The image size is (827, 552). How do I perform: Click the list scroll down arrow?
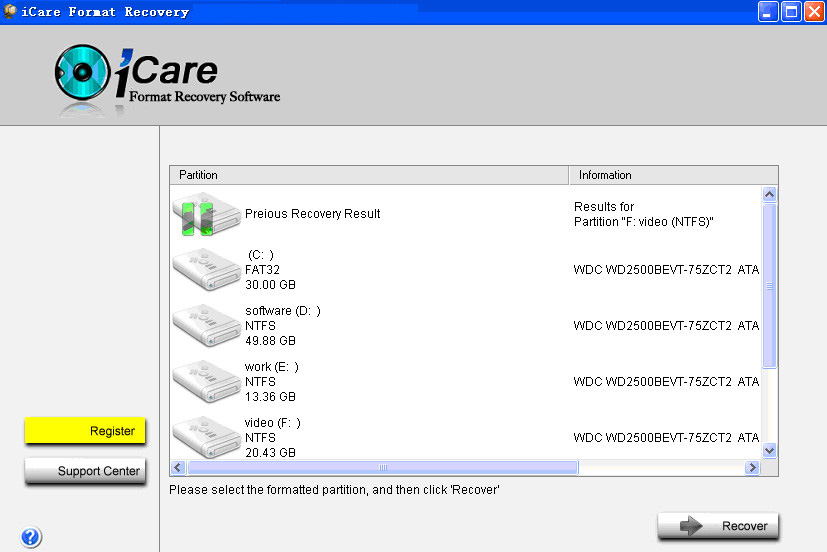pos(770,451)
